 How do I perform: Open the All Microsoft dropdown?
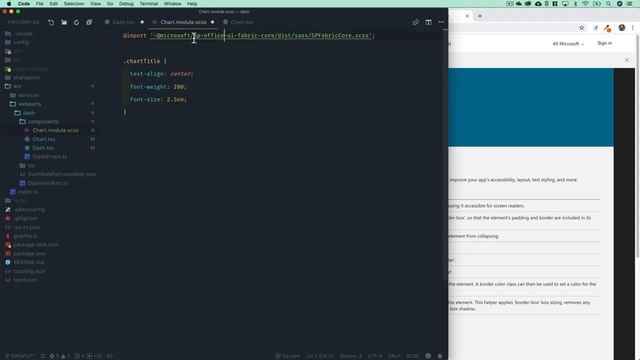[568, 44]
